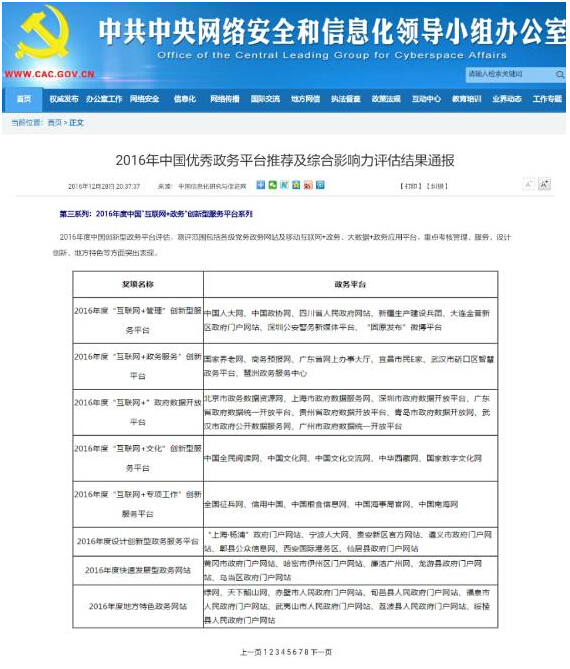Click the 奖项名称 table header
This screenshot has height=669, width=570.
coord(138,284)
